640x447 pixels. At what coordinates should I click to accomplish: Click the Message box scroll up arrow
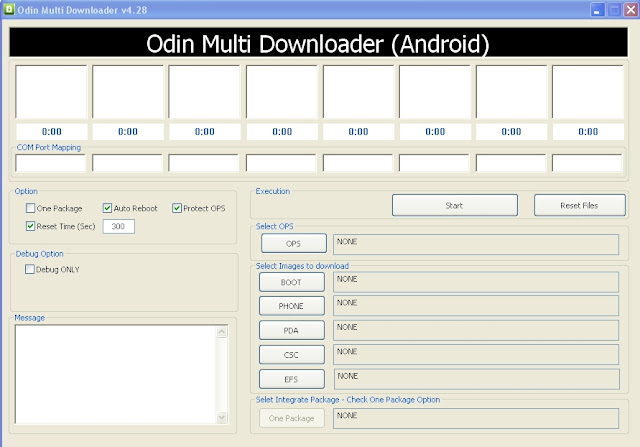tap(222, 331)
